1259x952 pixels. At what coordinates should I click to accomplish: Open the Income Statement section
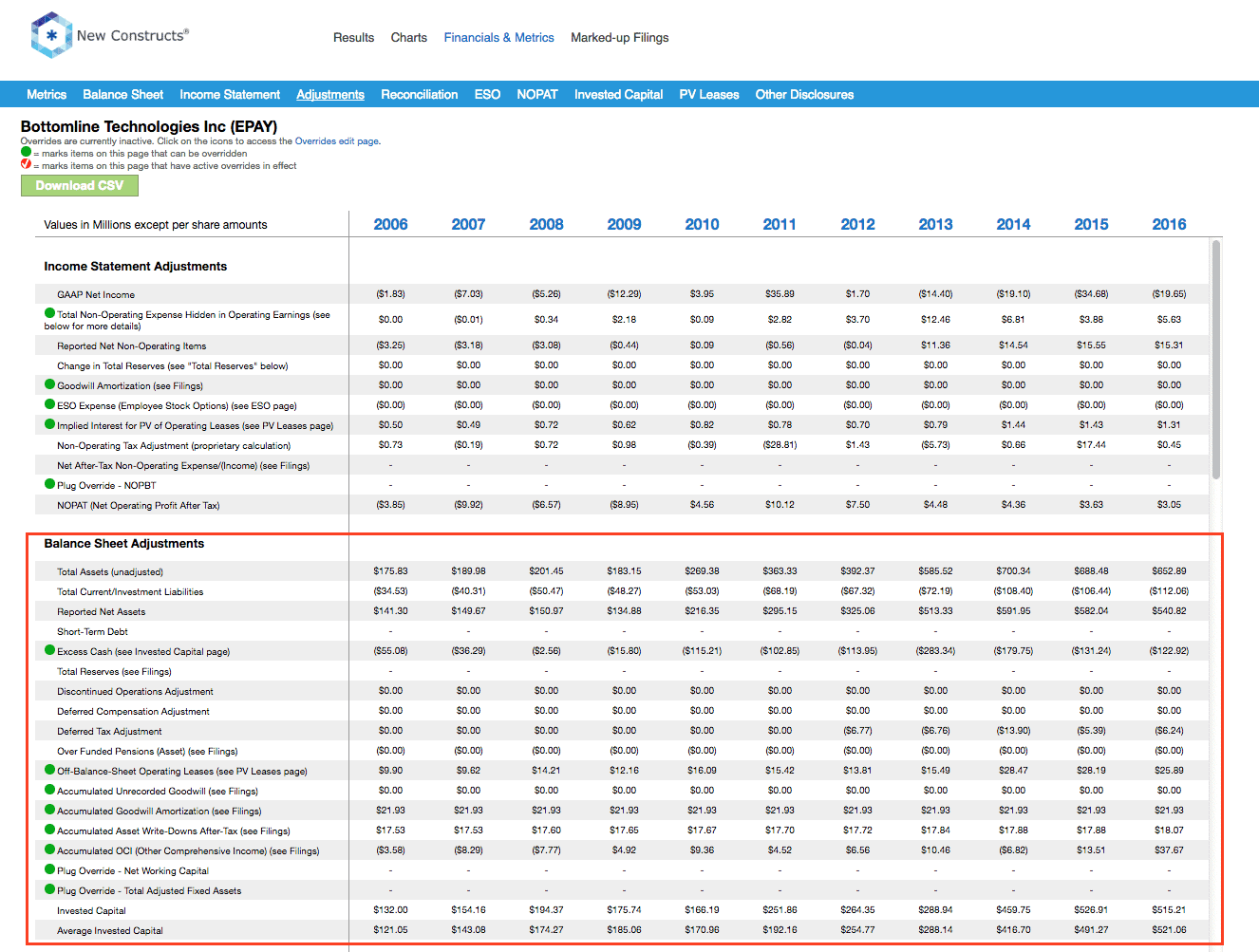tap(230, 95)
